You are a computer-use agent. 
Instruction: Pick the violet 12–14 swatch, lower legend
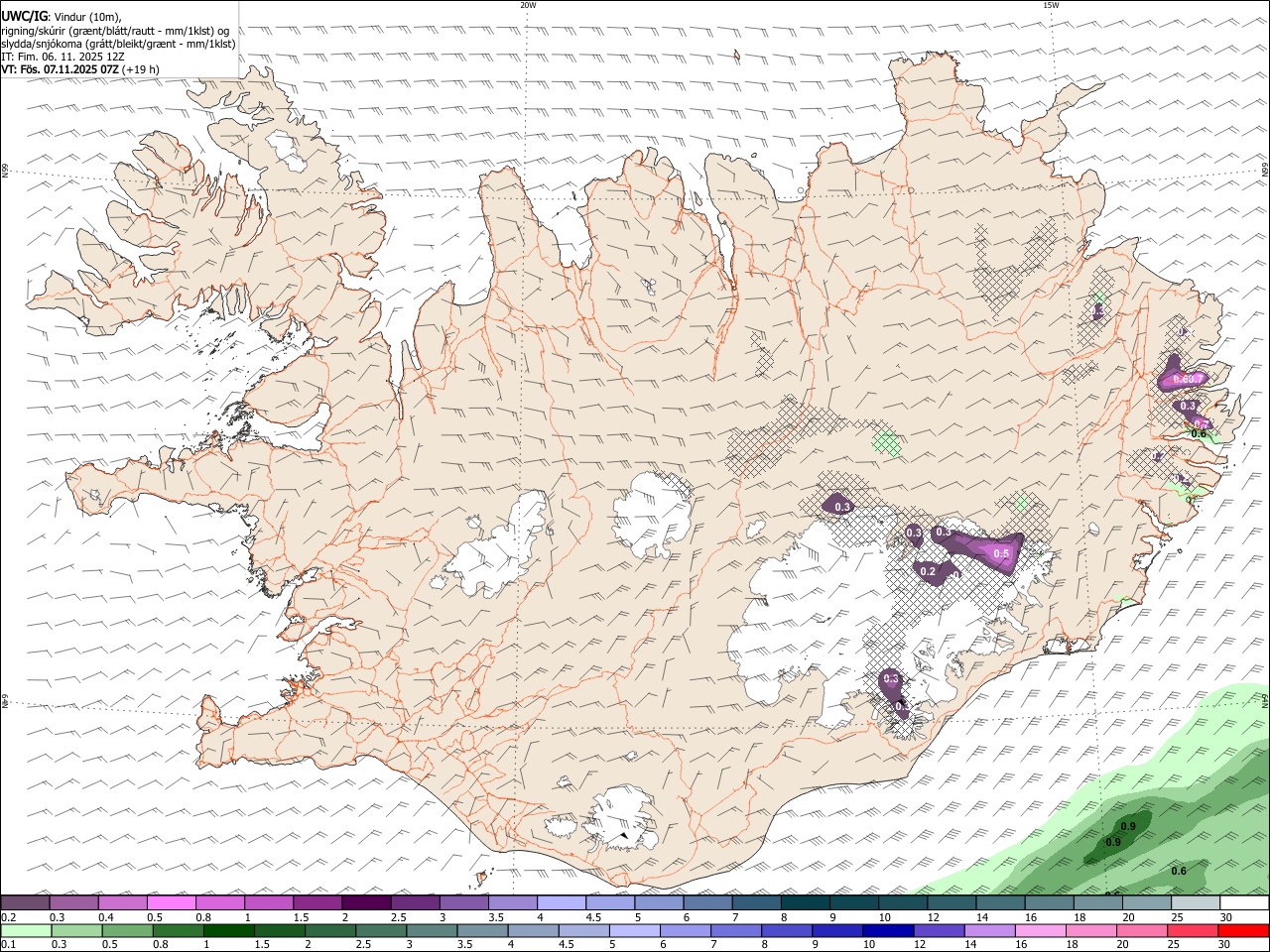click(938, 931)
